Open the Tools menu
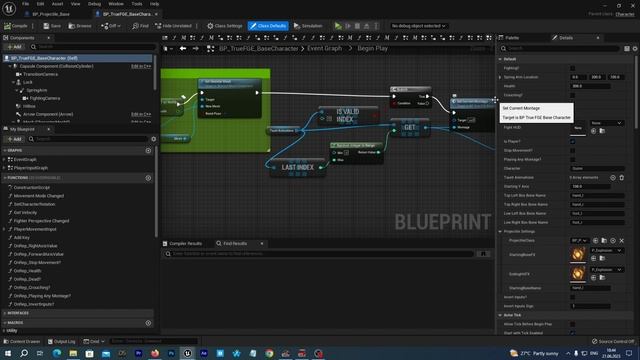The height and width of the screenshot is (360, 640). (137, 4)
